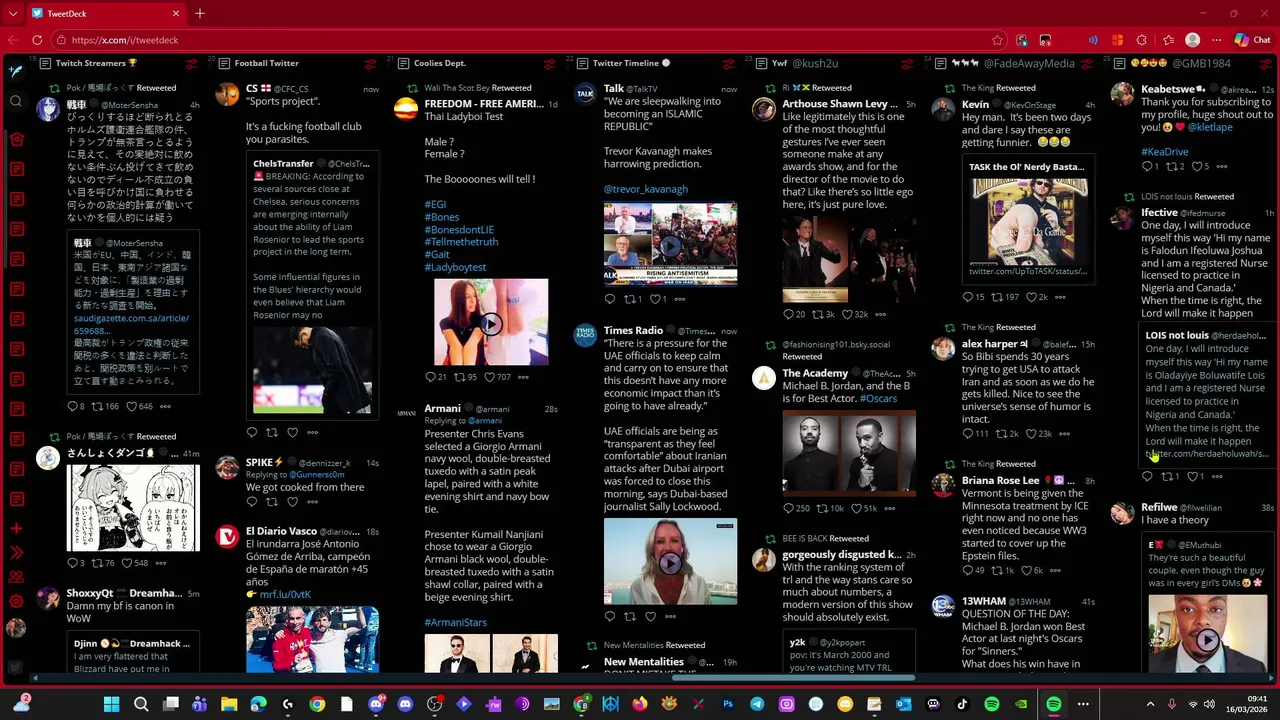Expand sidebar with the double-chevron icon
The height and width of the screenshot is (720, 1280).
16,552
